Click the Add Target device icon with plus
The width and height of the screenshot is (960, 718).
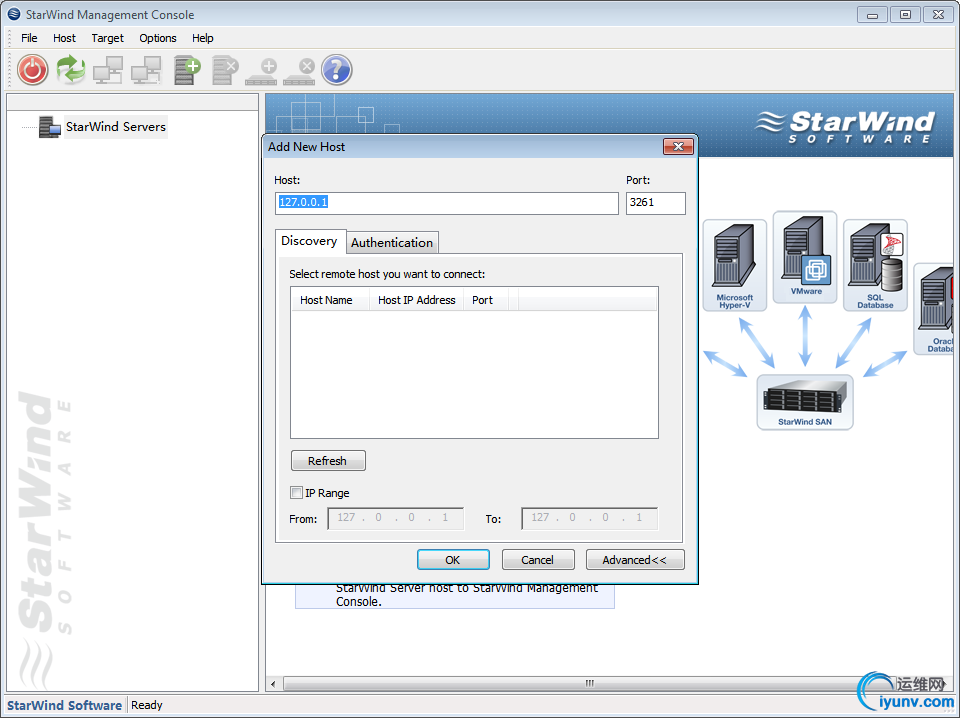pyautogui.click(x=261, y=71)
